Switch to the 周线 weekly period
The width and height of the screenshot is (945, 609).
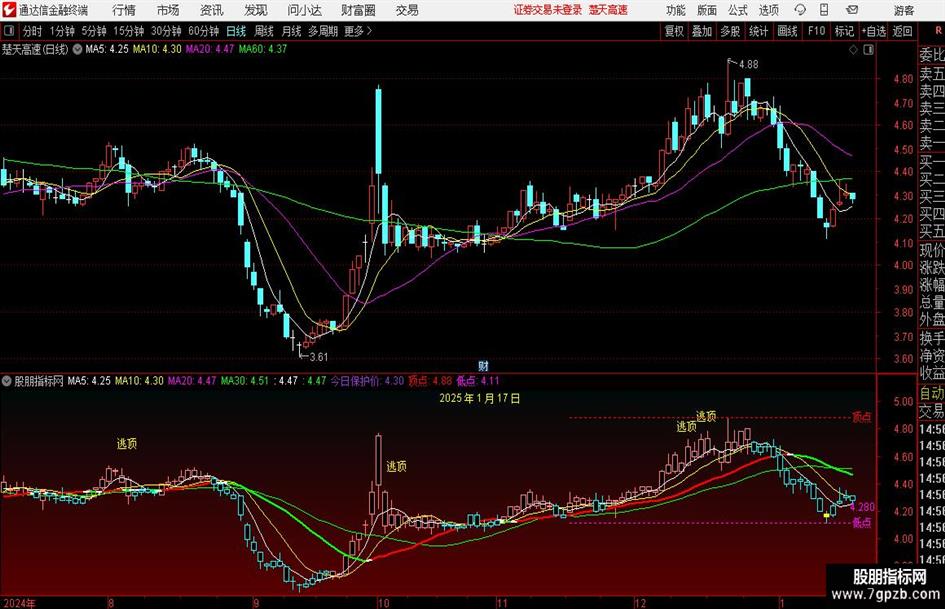(264, 31)
